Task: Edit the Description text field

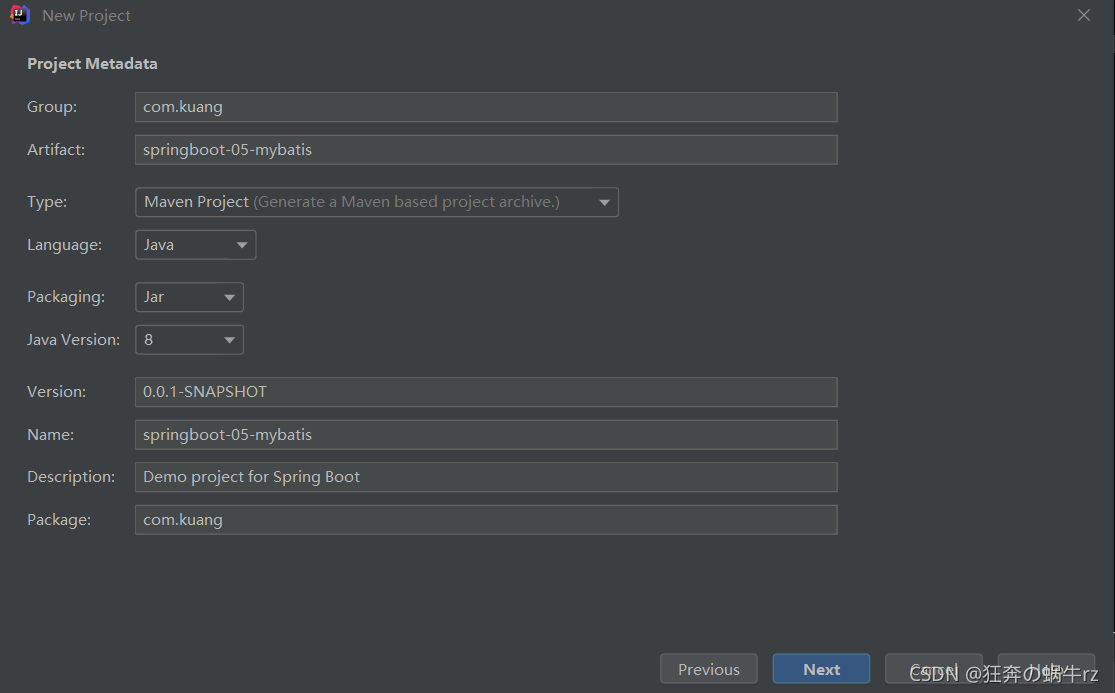Action: 486,477
